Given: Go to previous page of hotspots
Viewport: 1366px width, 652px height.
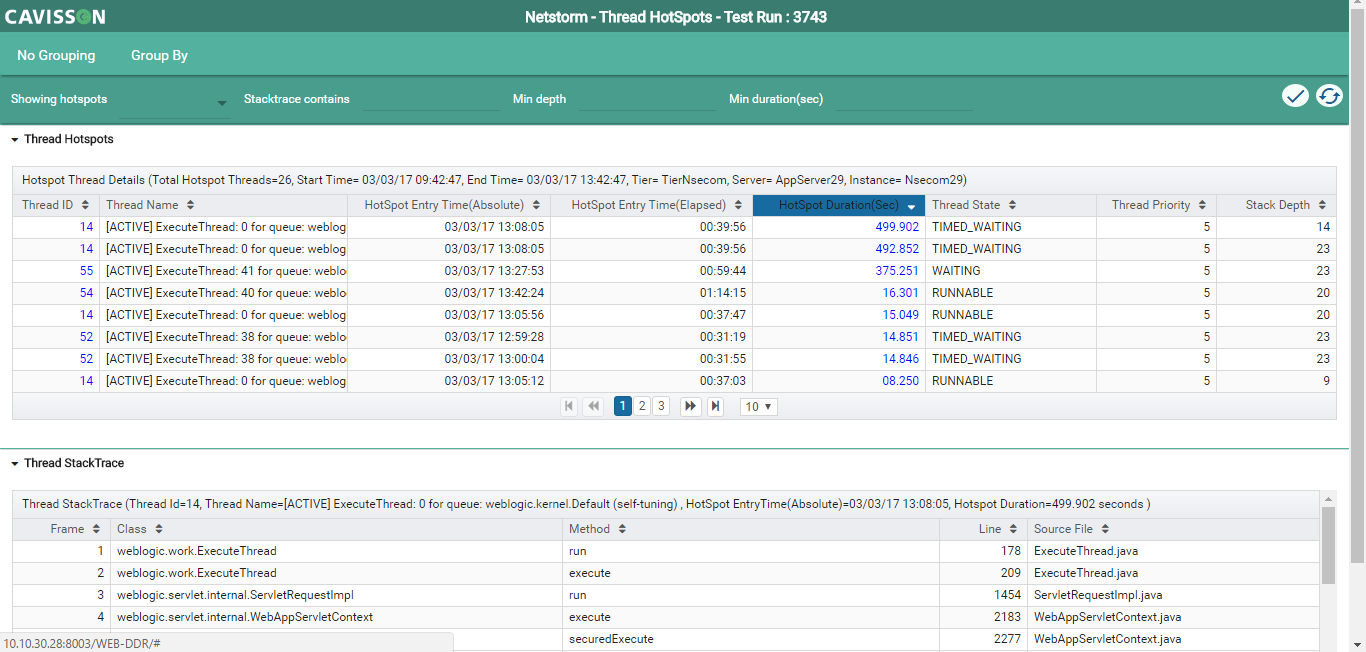Looking at the screenshot, I should (x=594, y=406).
